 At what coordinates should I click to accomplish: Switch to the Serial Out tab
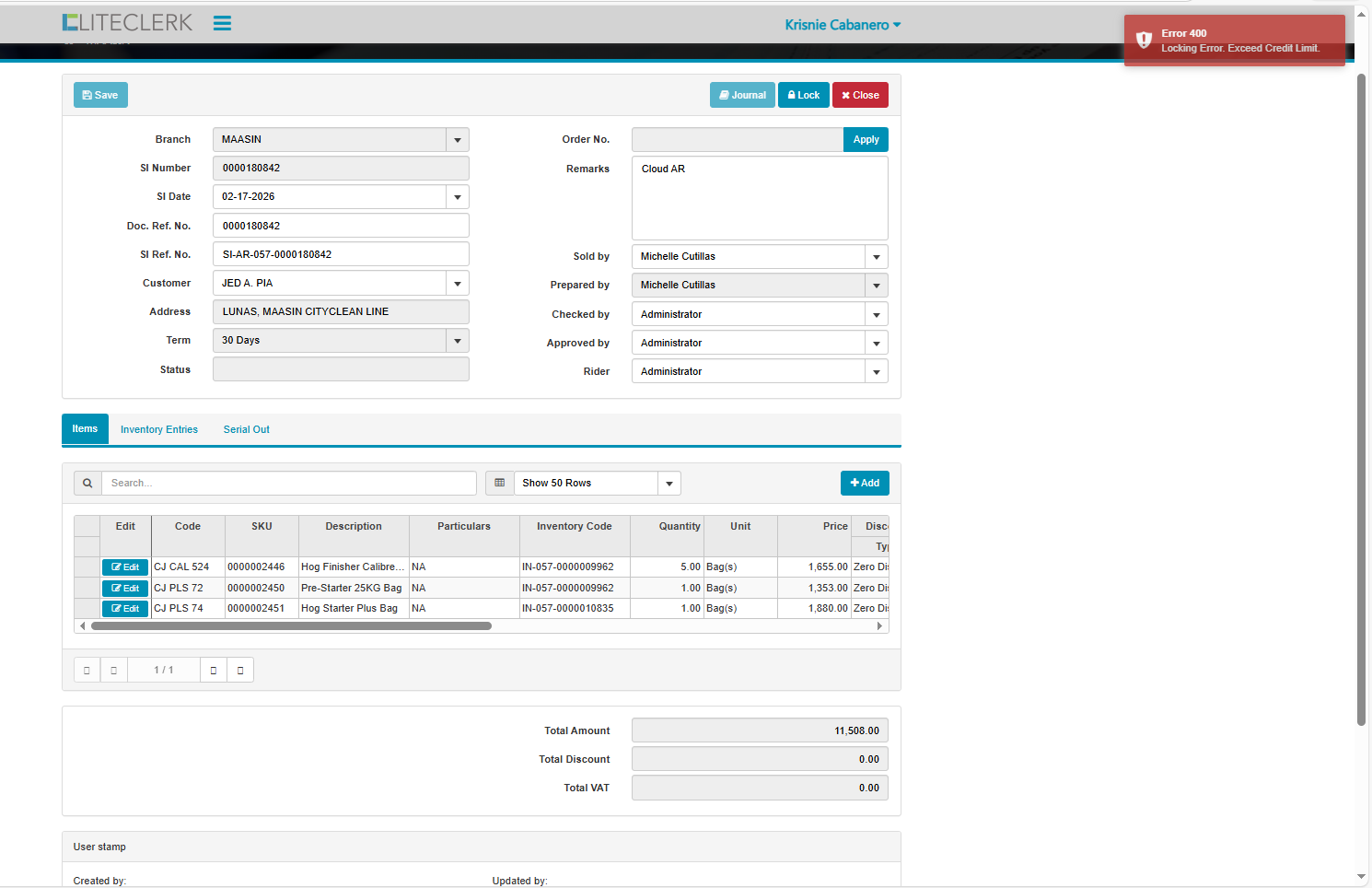(247, 430)
